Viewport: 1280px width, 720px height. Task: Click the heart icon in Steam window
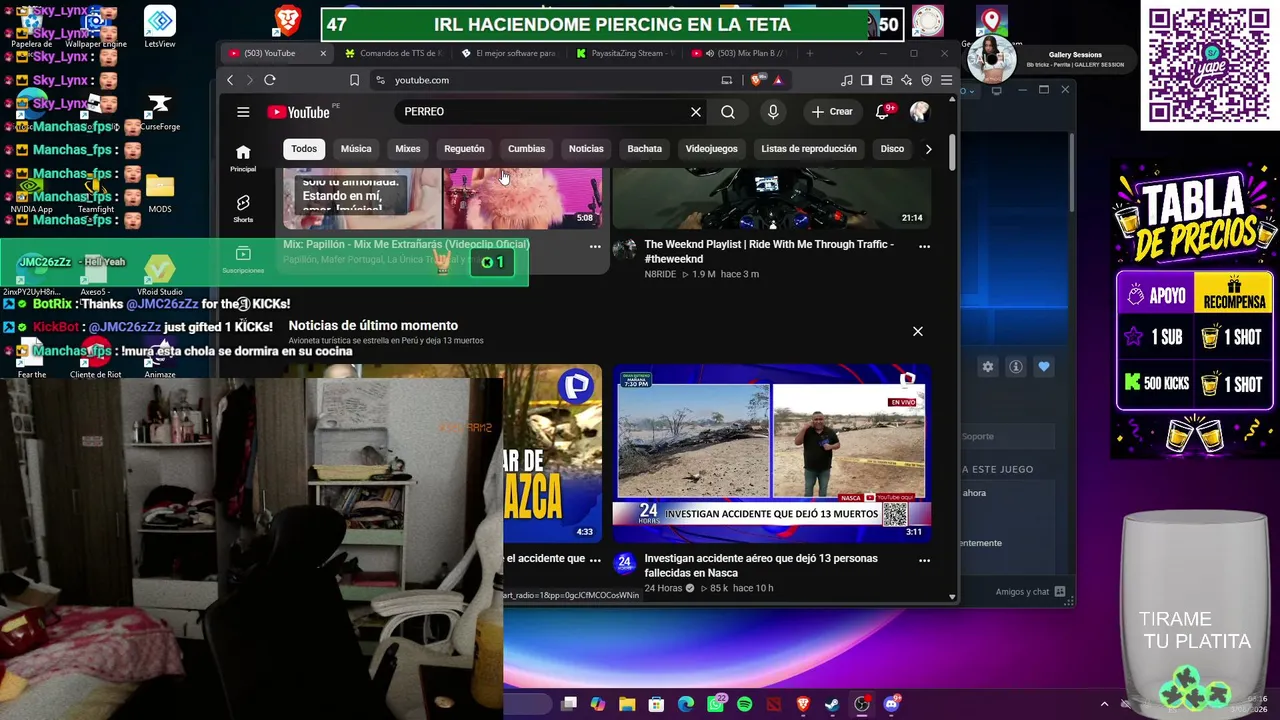tap(1044, 367)
